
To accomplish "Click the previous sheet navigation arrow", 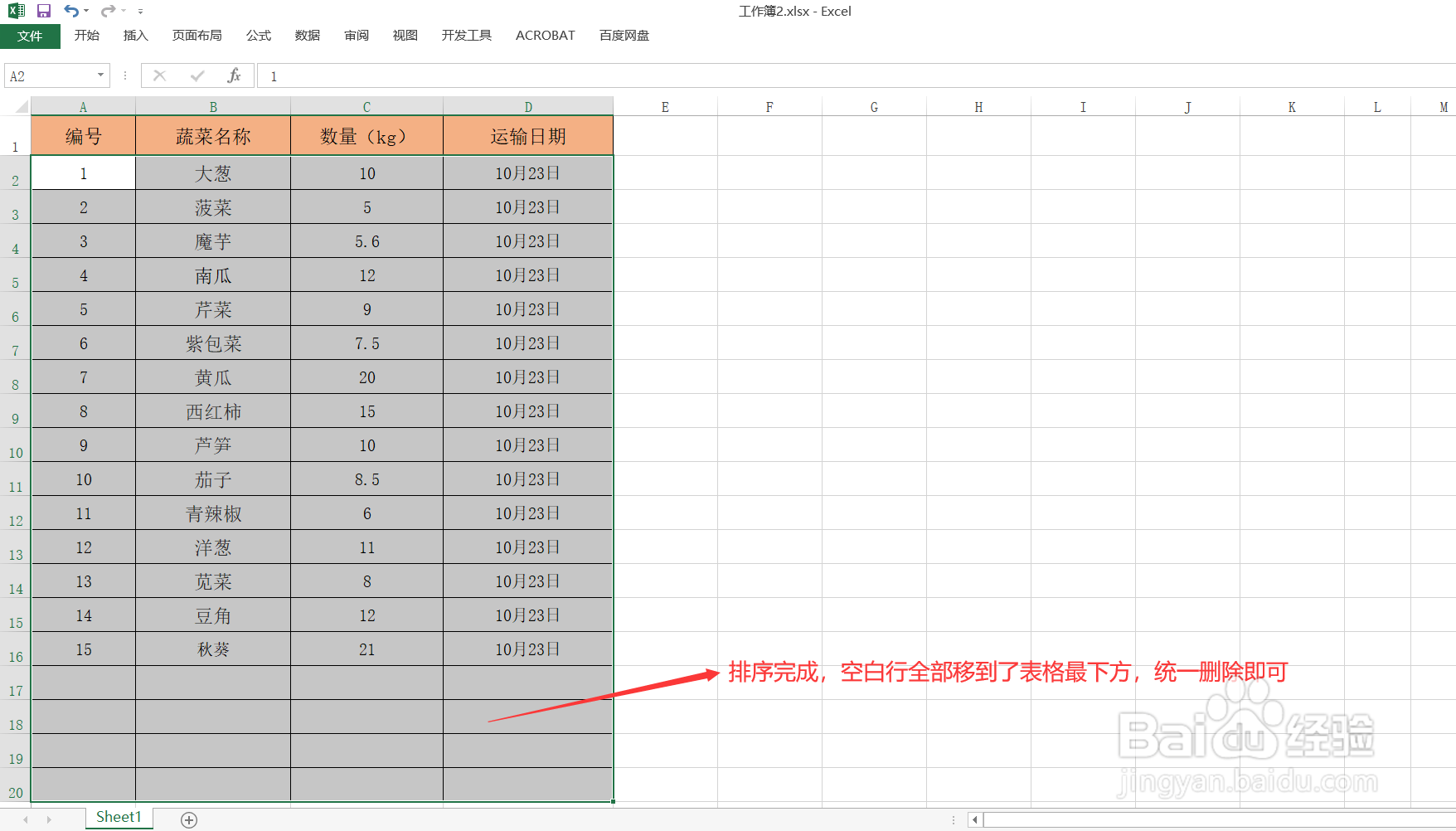I will (26, 819).
